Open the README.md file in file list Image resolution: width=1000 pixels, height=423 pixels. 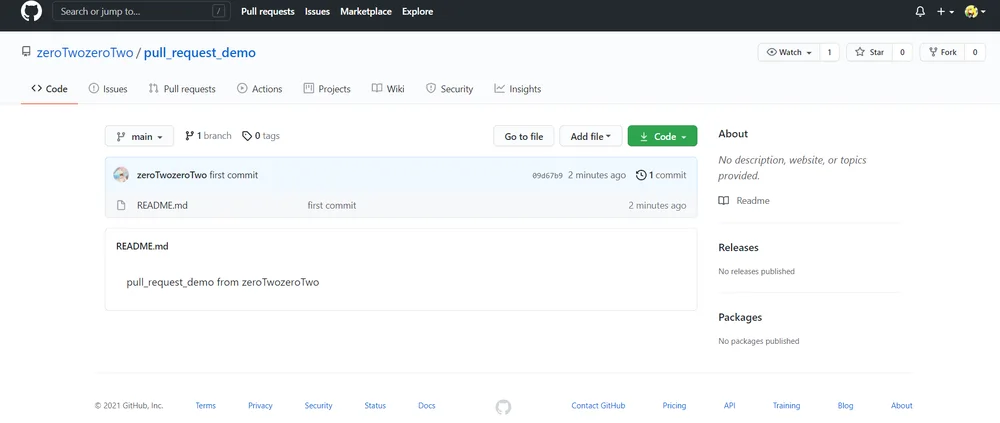coord(162,205)
